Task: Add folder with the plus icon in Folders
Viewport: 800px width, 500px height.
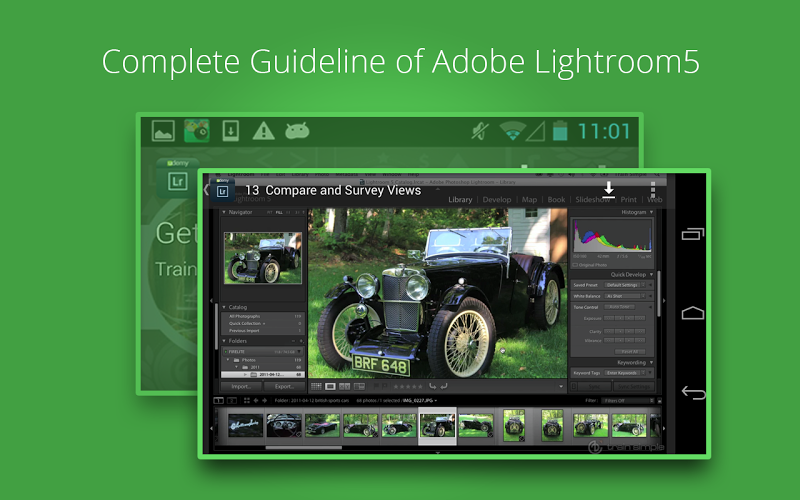Action: 301,341
